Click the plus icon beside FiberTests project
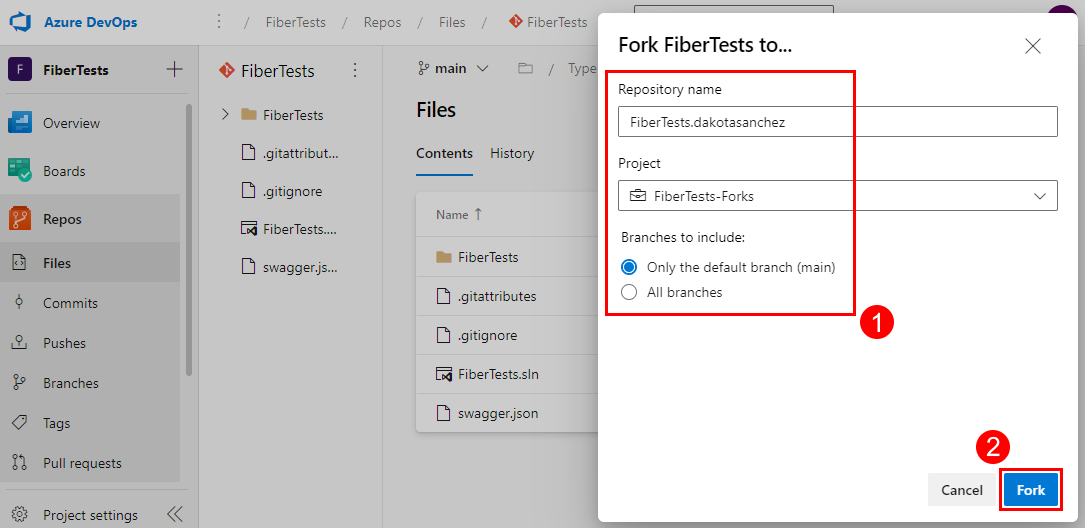Screen dimensions: 1085x528 coord(174,69)
